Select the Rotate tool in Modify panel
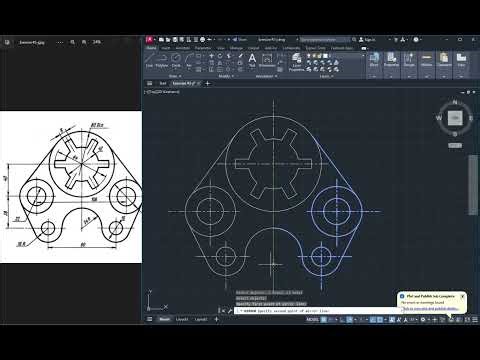Viewport: 480px width, 360px height. 220,56
